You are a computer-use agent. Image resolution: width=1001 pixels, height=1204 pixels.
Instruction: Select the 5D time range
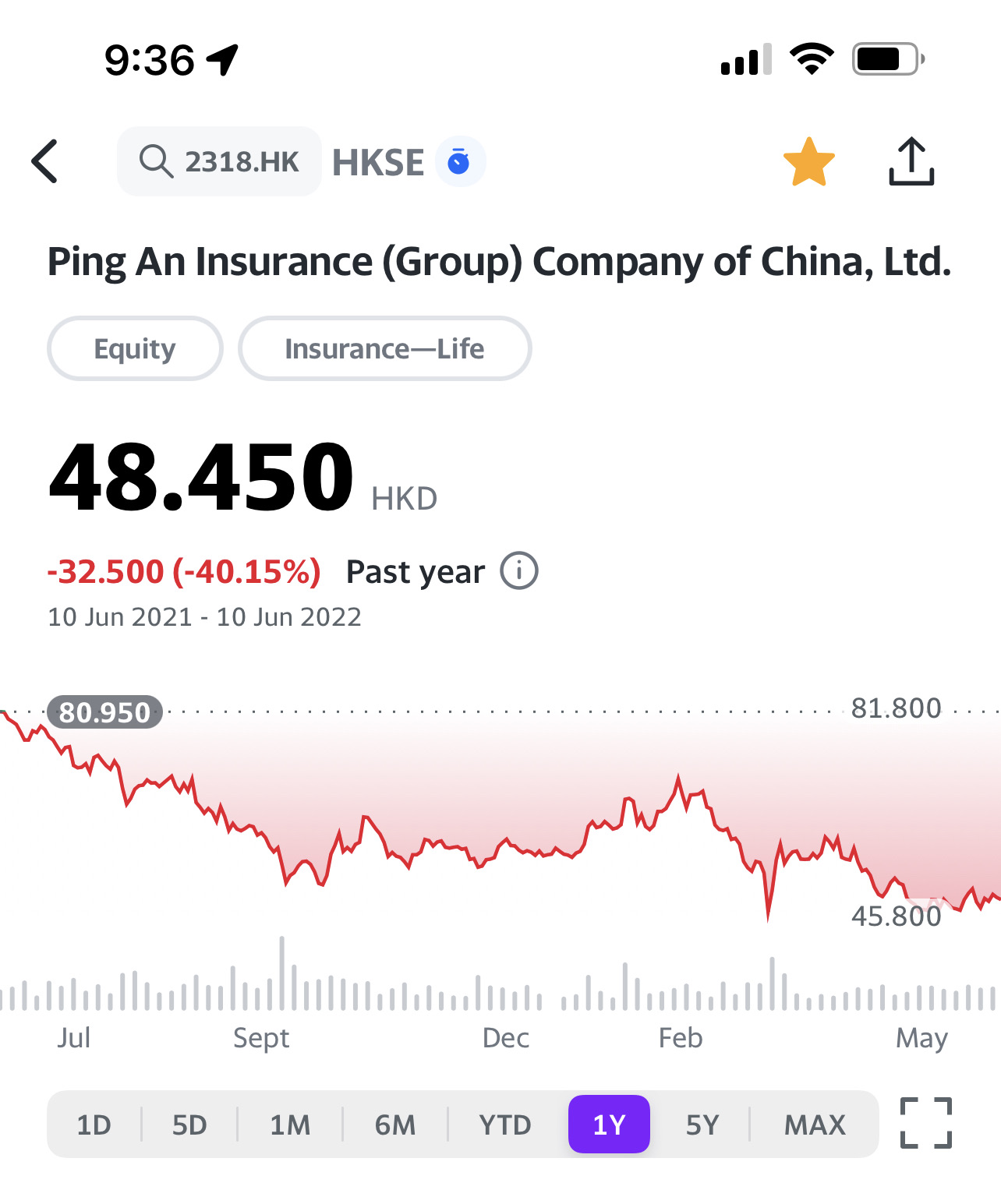point(189,1125)
